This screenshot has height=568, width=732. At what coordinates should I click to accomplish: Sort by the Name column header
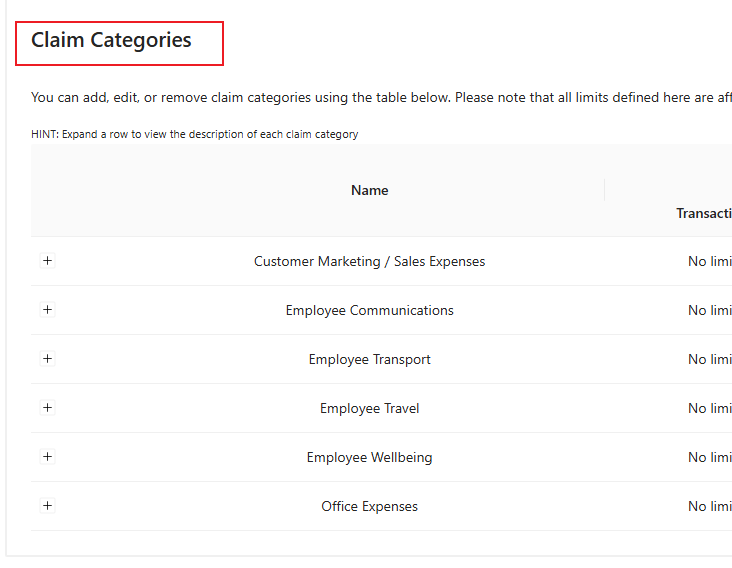[369, 190]
